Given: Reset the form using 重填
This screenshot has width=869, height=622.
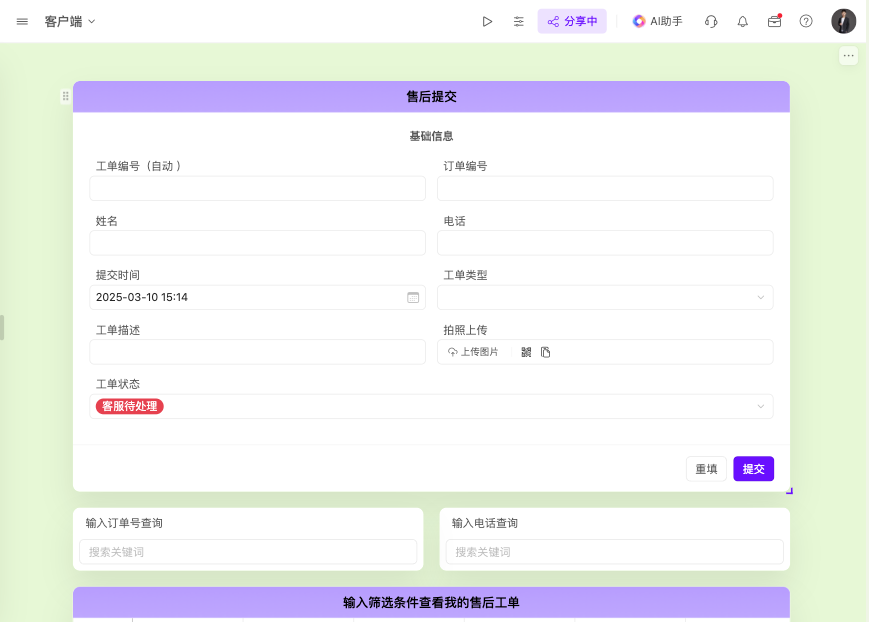Looking at the screenshot, I should pos(706,468).
